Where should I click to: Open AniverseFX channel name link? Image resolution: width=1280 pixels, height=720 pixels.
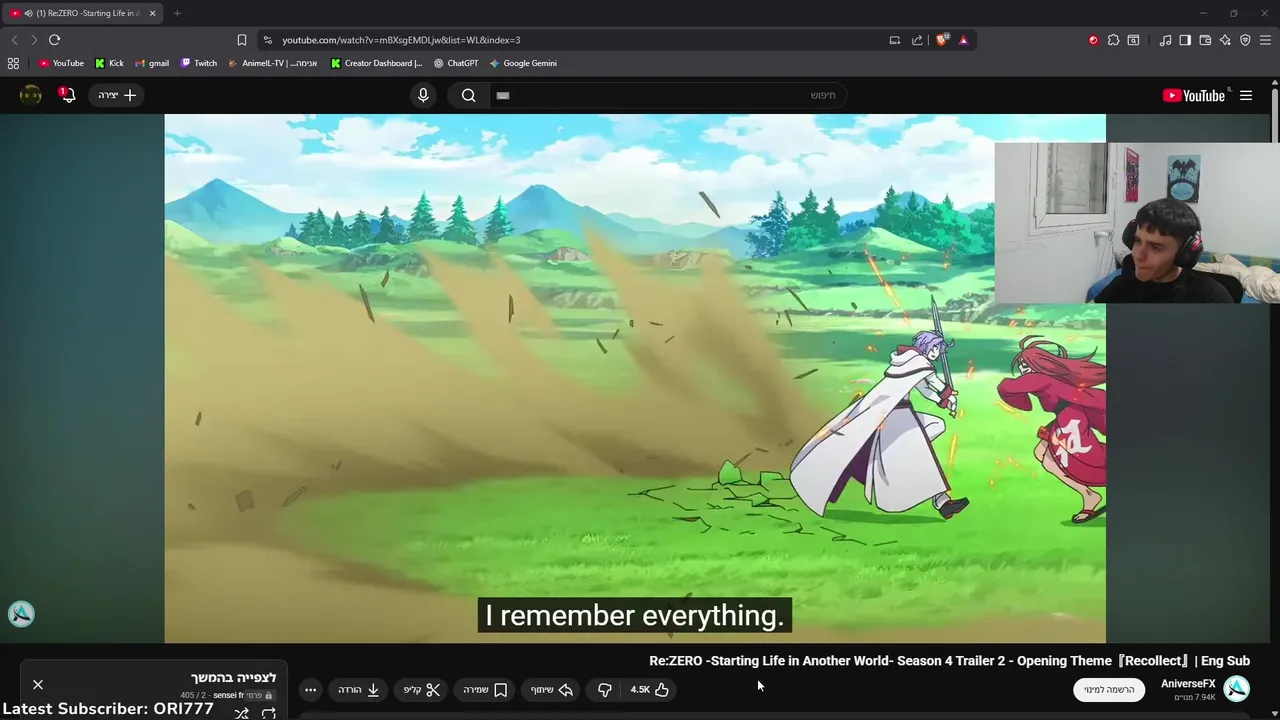[x=1188, y=684]
